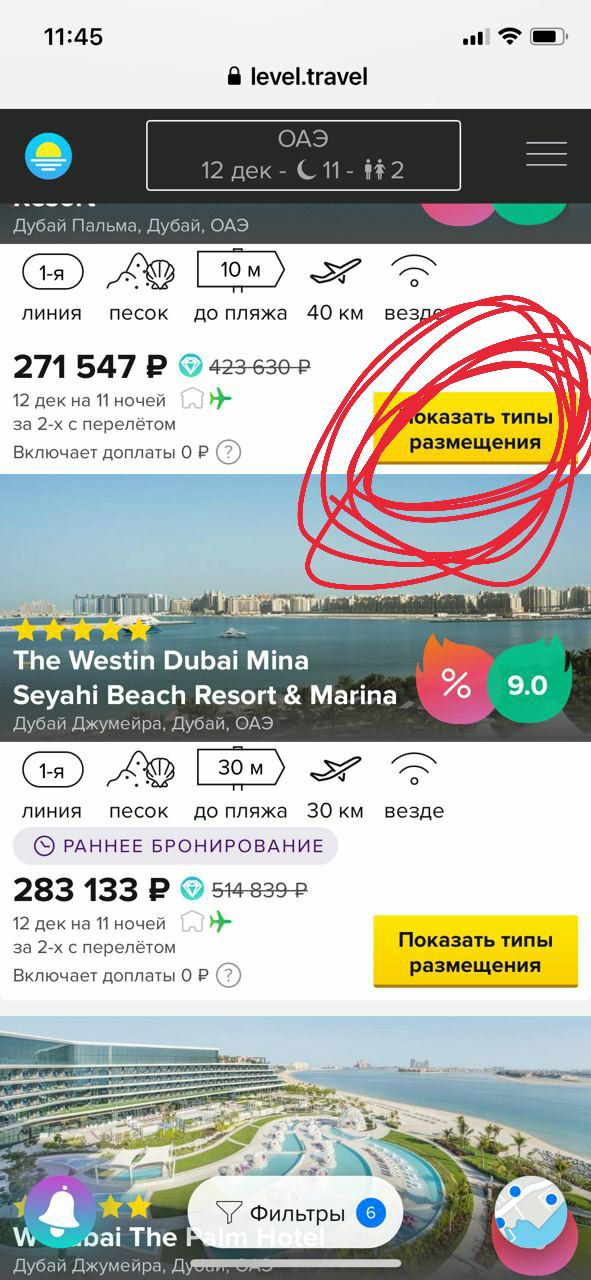
Task: Tap the discount percent flame badge on Westin
Action: 455,685
